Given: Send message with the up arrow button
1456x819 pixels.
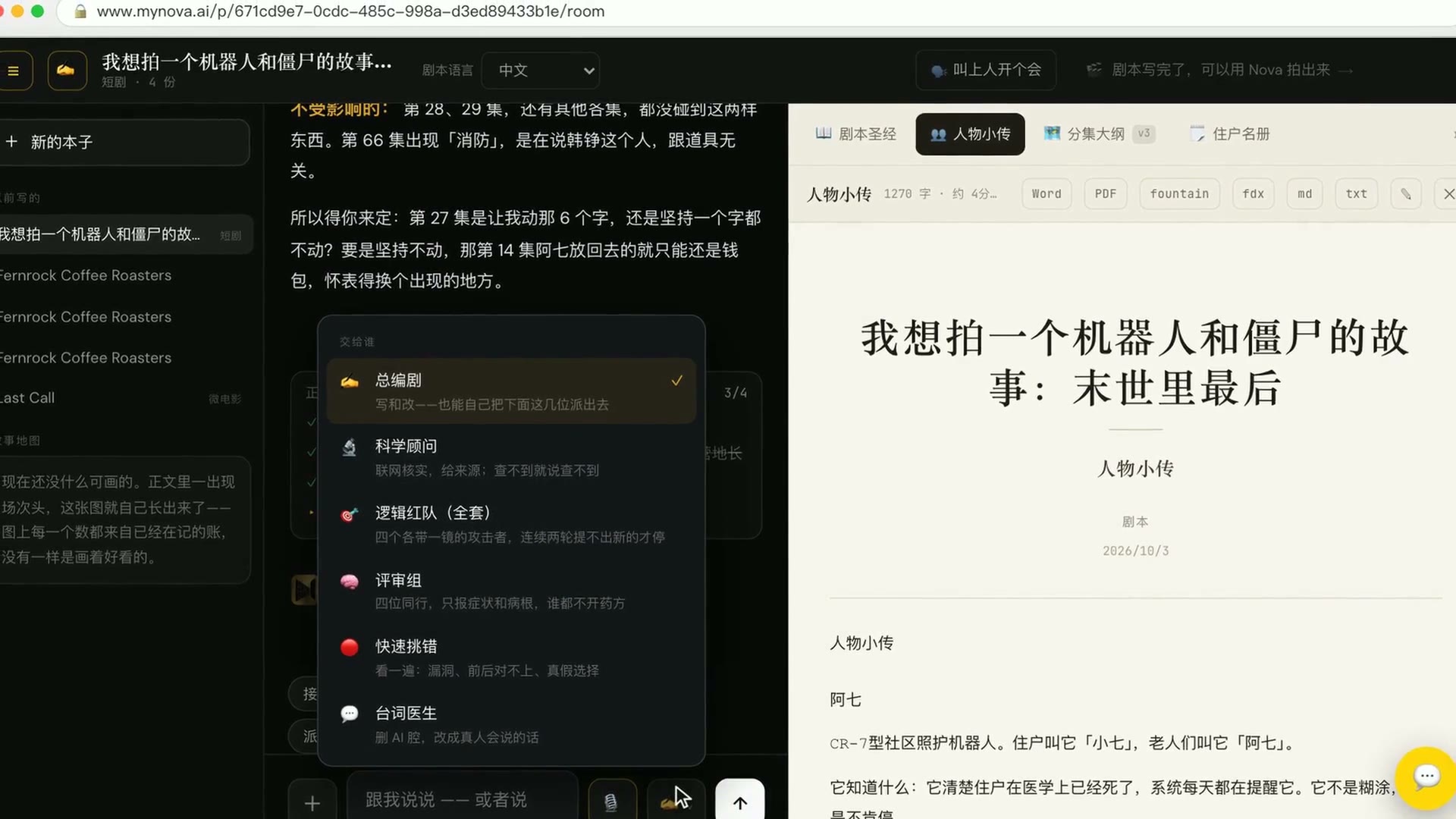Looking at the screenshot, I should pyautogui.click(x=740, y=802).
